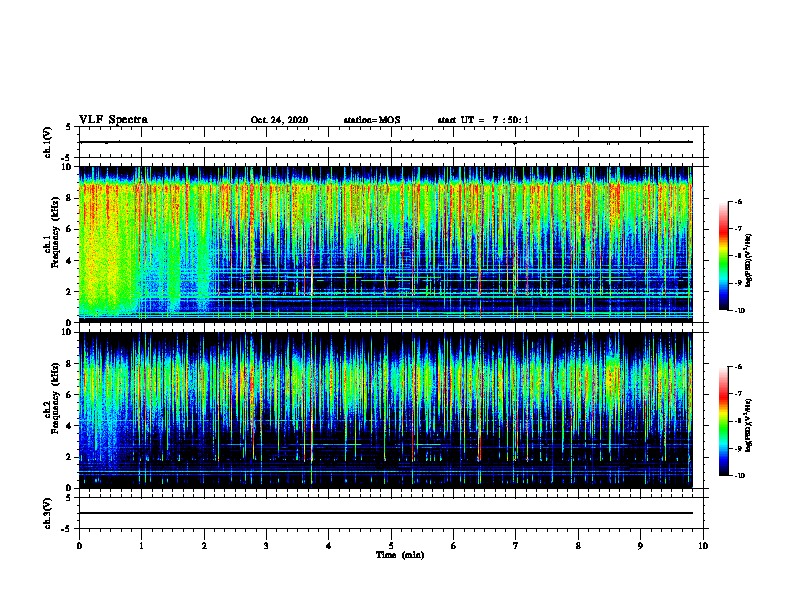Image resolution: width=792 pixels, height=612 pixels.
Task: Click time axis tick label "9"
Action: click(x=640, y=545)
